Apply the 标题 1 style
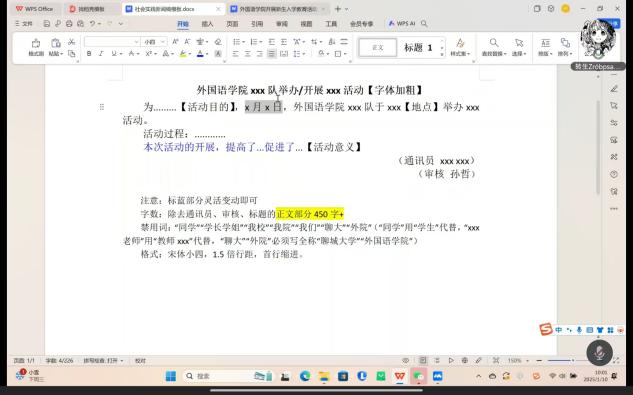This screenshot has height=395, width=633. pos(418,48)
